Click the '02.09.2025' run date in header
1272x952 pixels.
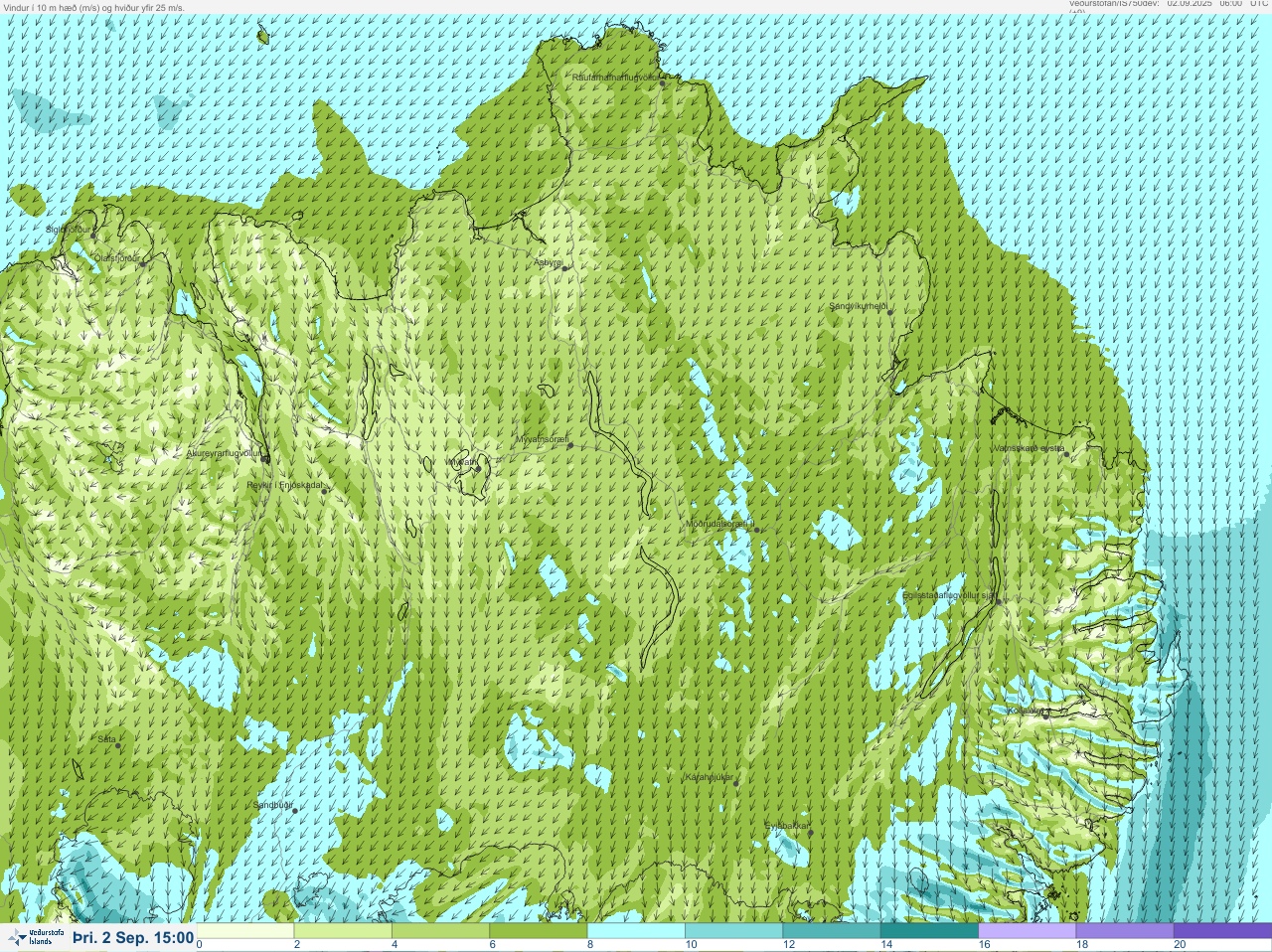tap(1190, 4)
